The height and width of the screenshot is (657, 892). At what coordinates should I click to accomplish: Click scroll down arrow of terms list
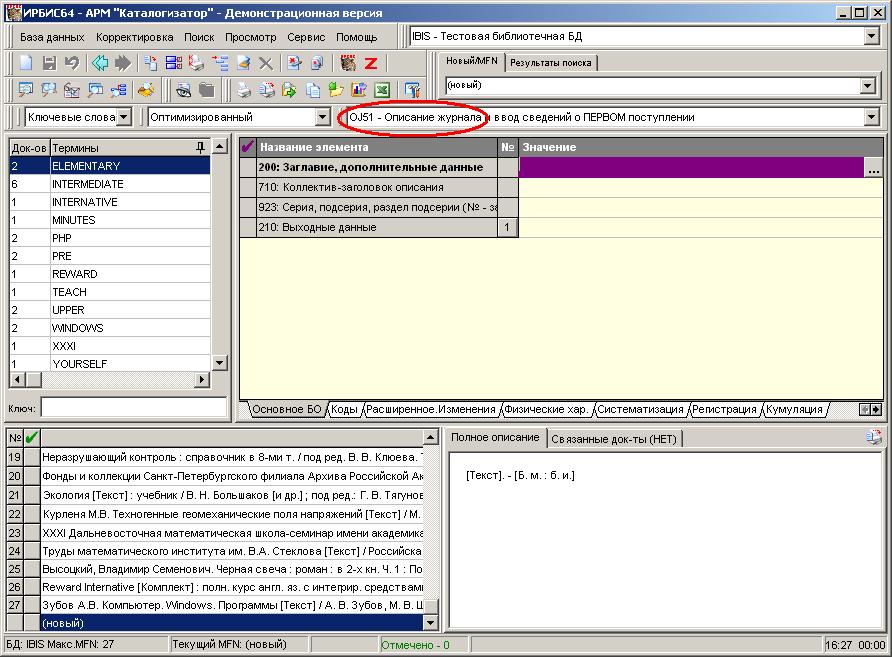[220, 362]
